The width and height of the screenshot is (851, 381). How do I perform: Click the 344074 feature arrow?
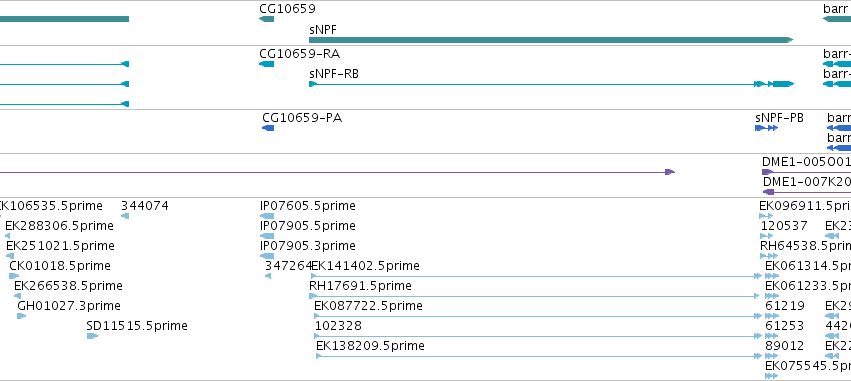[125, 216]
